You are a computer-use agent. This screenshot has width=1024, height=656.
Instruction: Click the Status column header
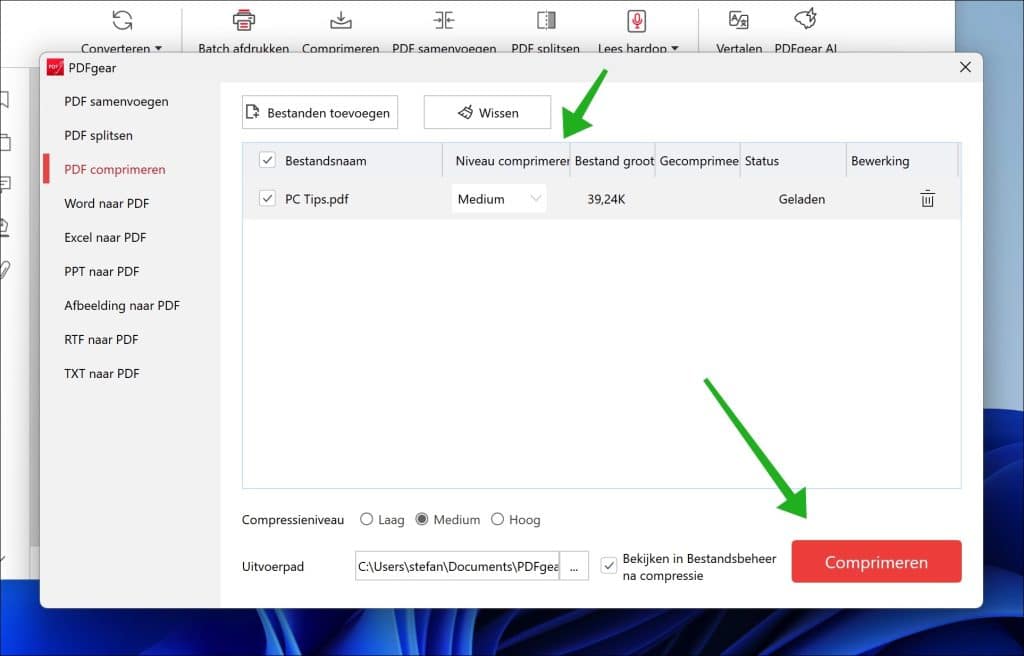pyautogui.click(x=793, y=161)
